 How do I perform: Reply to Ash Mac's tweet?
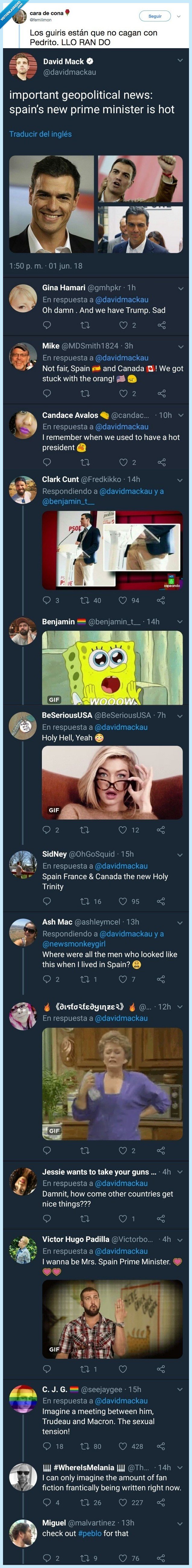[47, 979]
